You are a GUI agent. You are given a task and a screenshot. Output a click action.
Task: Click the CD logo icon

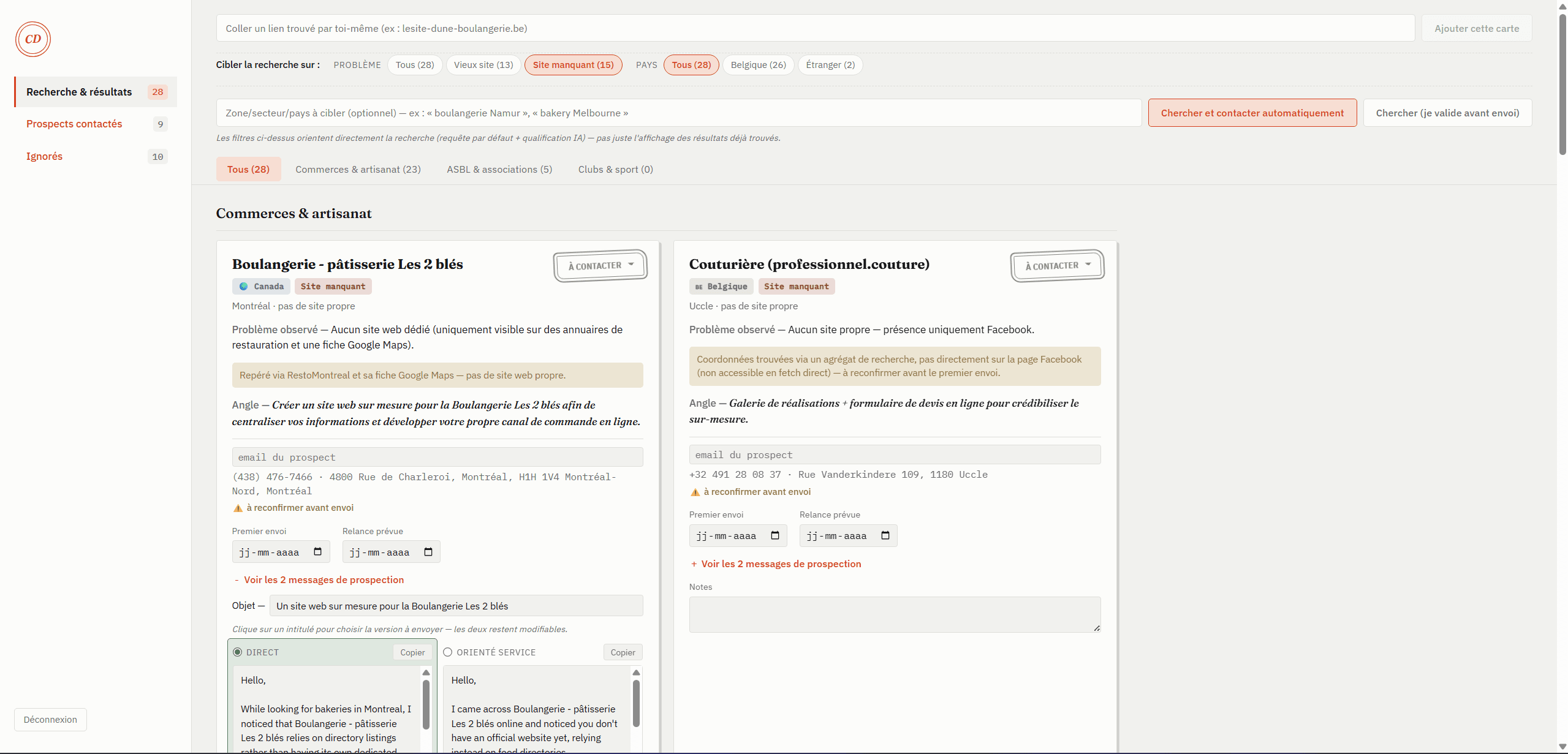(33, 39)
